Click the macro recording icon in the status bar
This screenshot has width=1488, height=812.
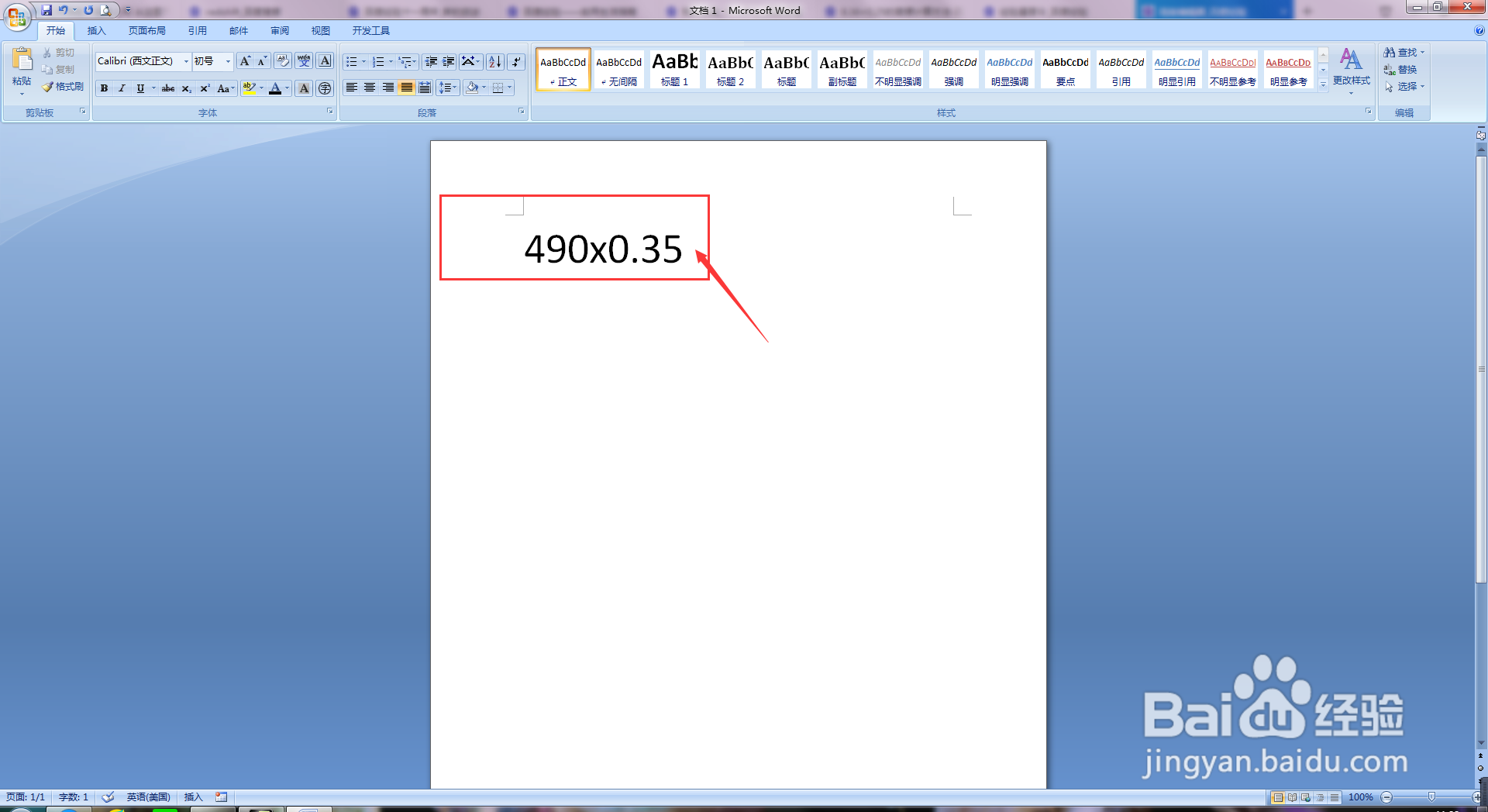(222, 797)
